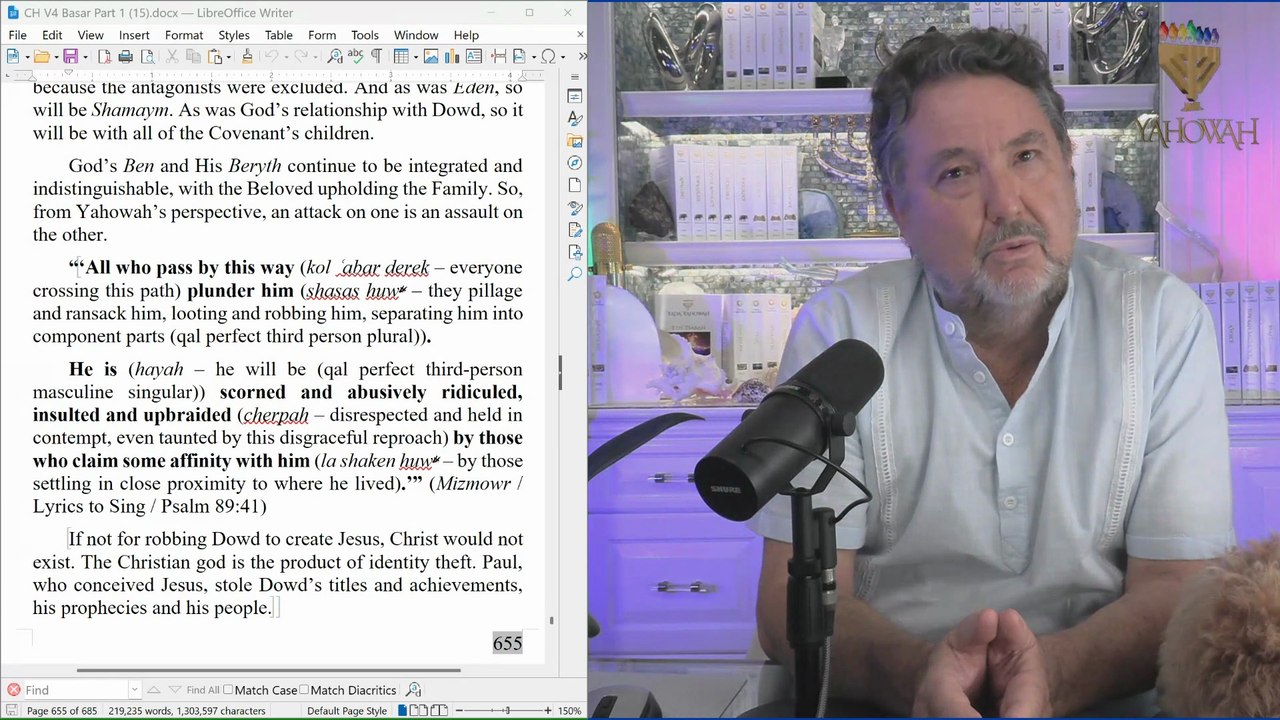Click into the Find text field
This screenshot has height=720, width=1280.
pos(76,690)
